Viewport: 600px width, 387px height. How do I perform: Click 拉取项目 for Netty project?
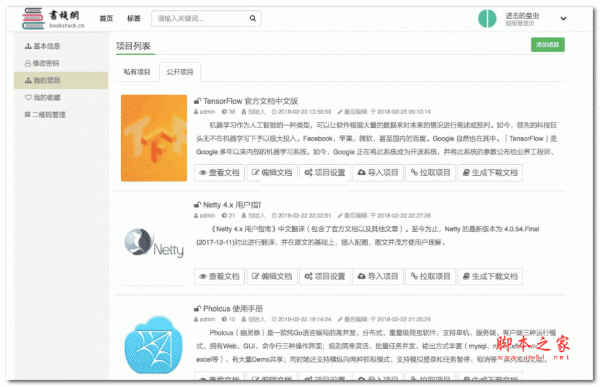pyautogui.click(x=430, y=276)
